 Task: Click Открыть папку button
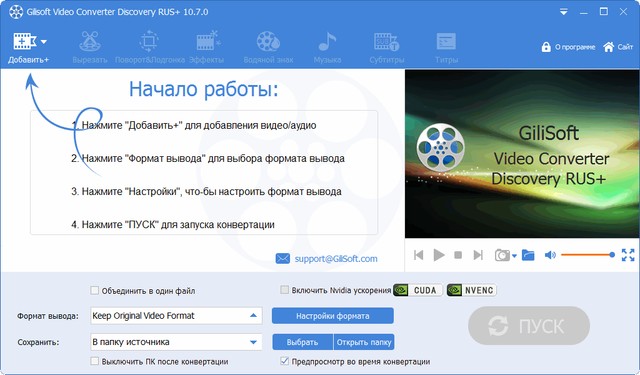364,342
